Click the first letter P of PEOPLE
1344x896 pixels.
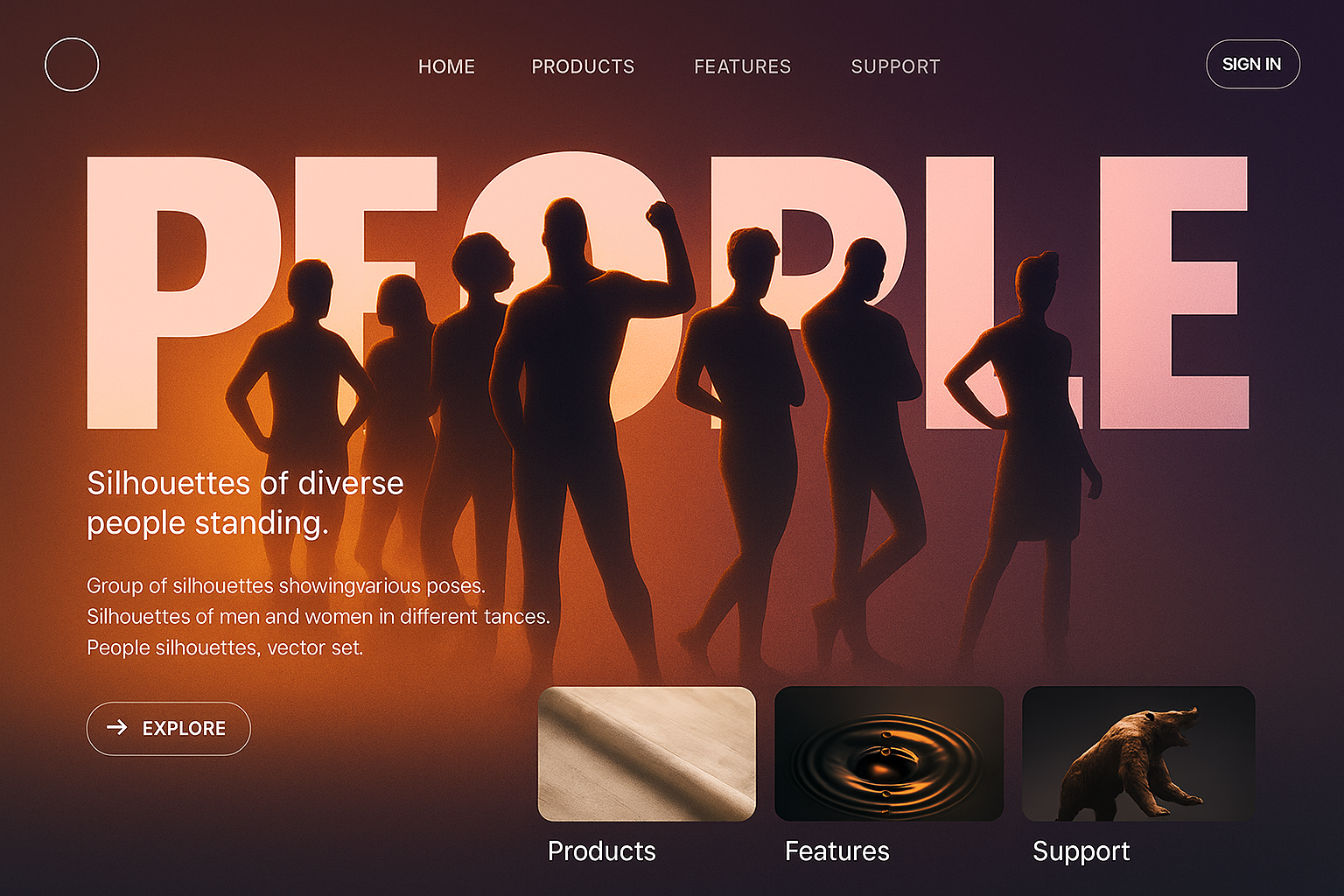click(x=175, y=292)
